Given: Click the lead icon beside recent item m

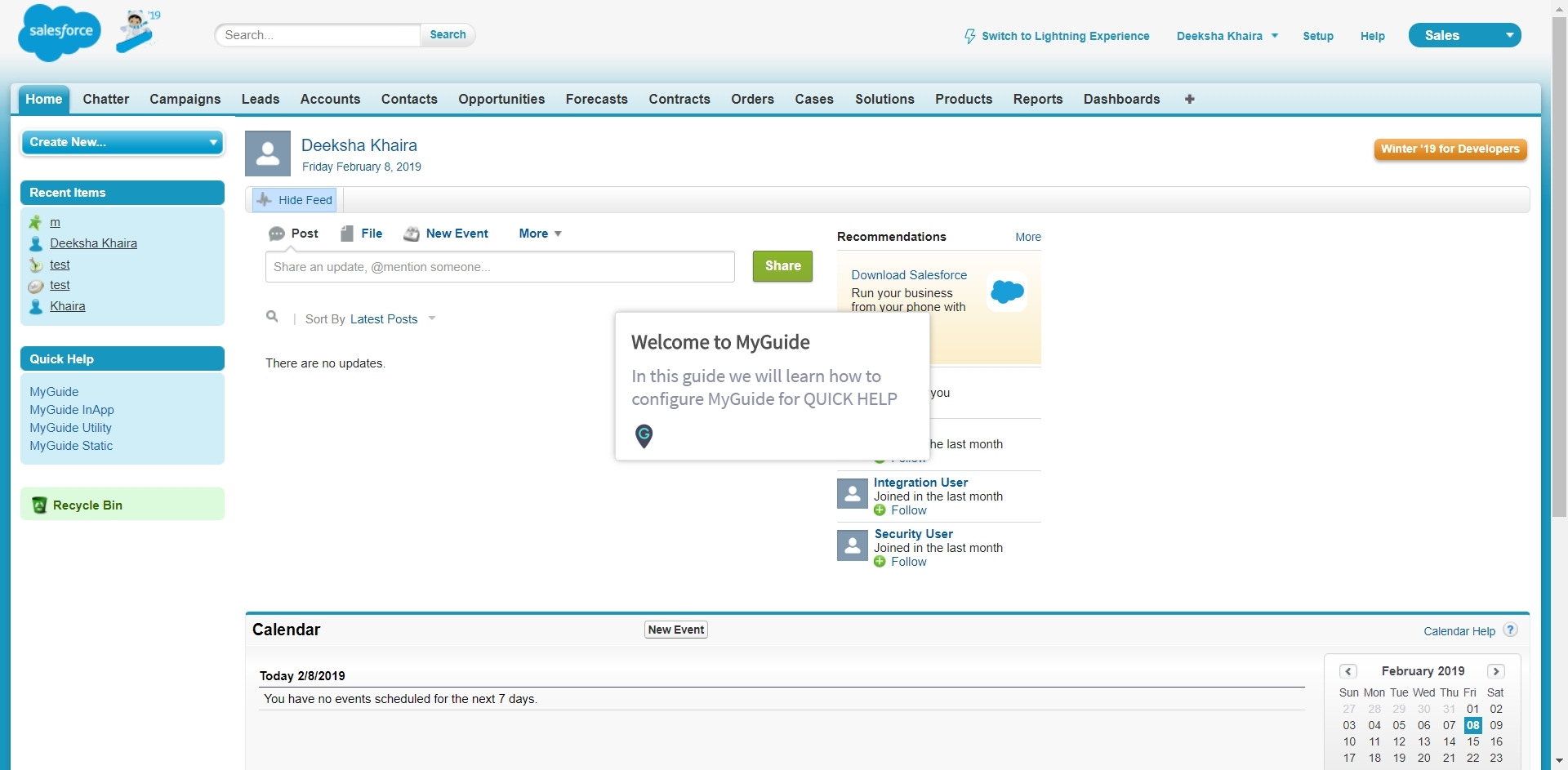Looking at the screenshot, I should [x=35, y=222].
